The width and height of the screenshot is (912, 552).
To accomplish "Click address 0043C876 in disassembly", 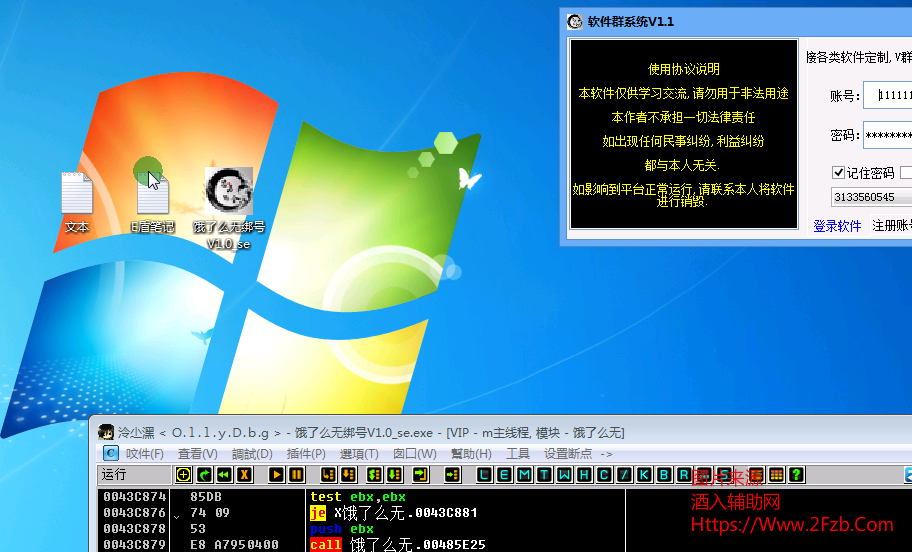I will [134, 512].
